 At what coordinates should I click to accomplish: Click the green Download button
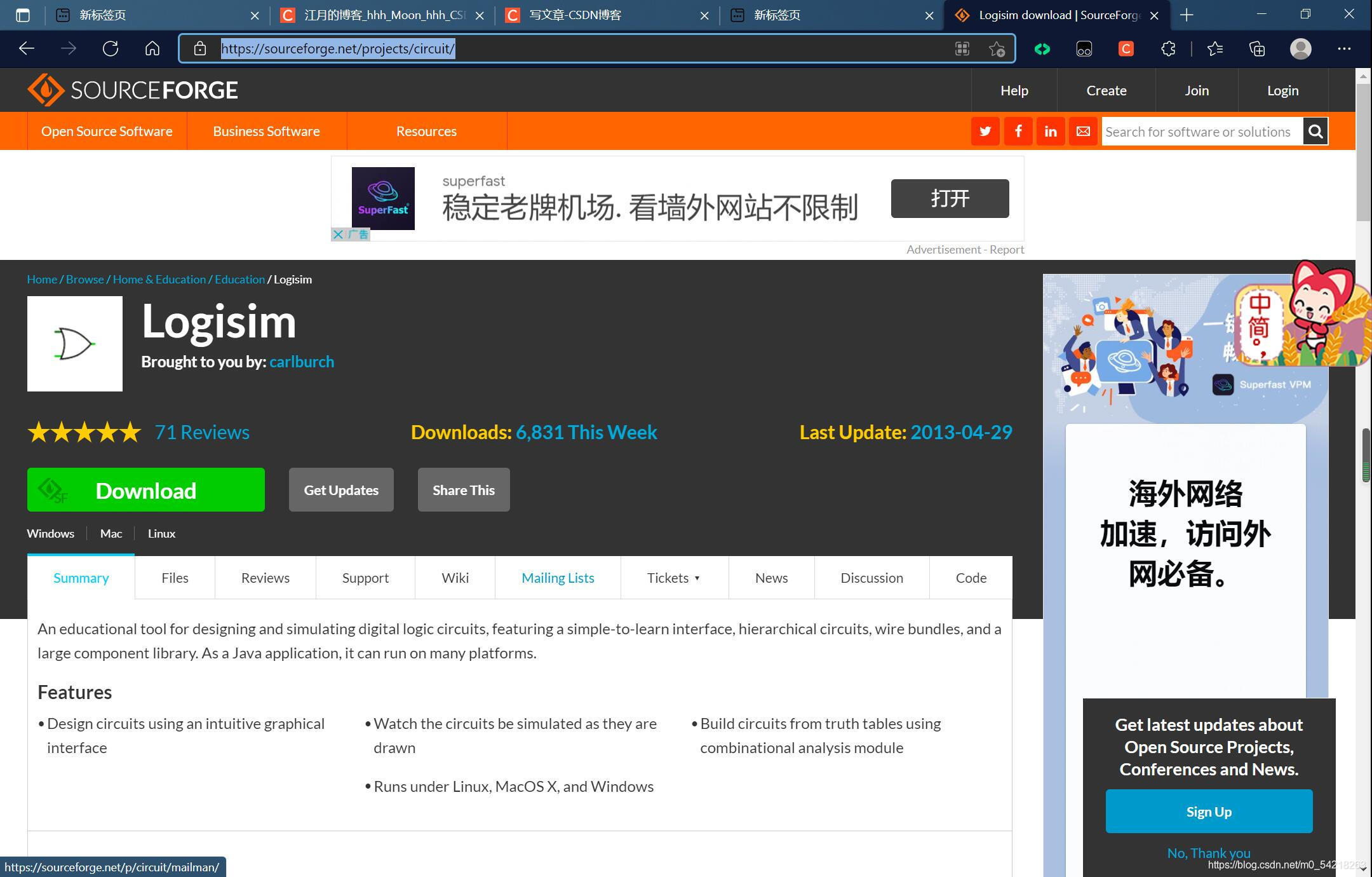coord(145,489)
